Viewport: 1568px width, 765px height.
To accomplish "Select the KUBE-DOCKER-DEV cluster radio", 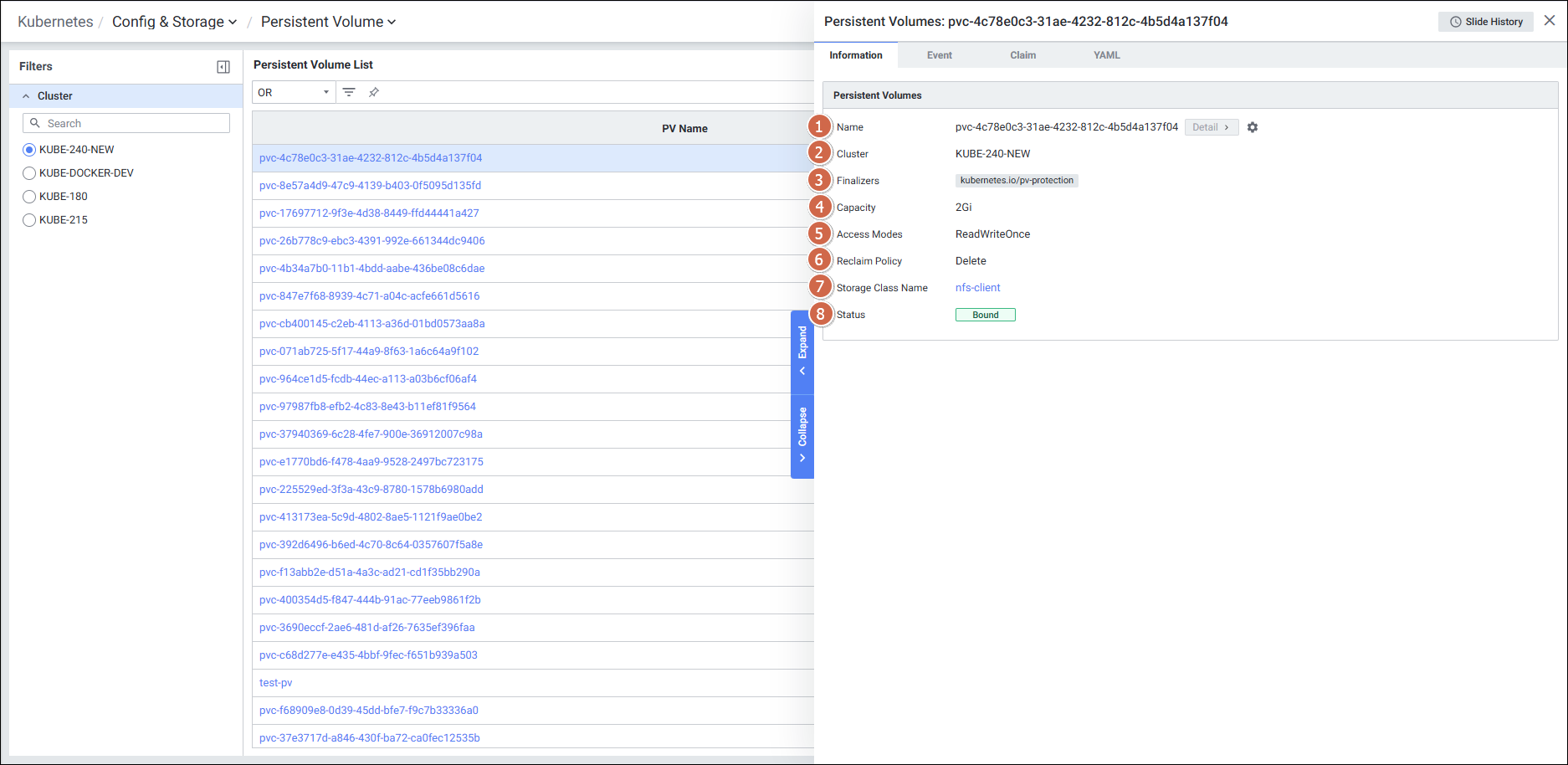I will pyautogui.click(x=29, y=173).
